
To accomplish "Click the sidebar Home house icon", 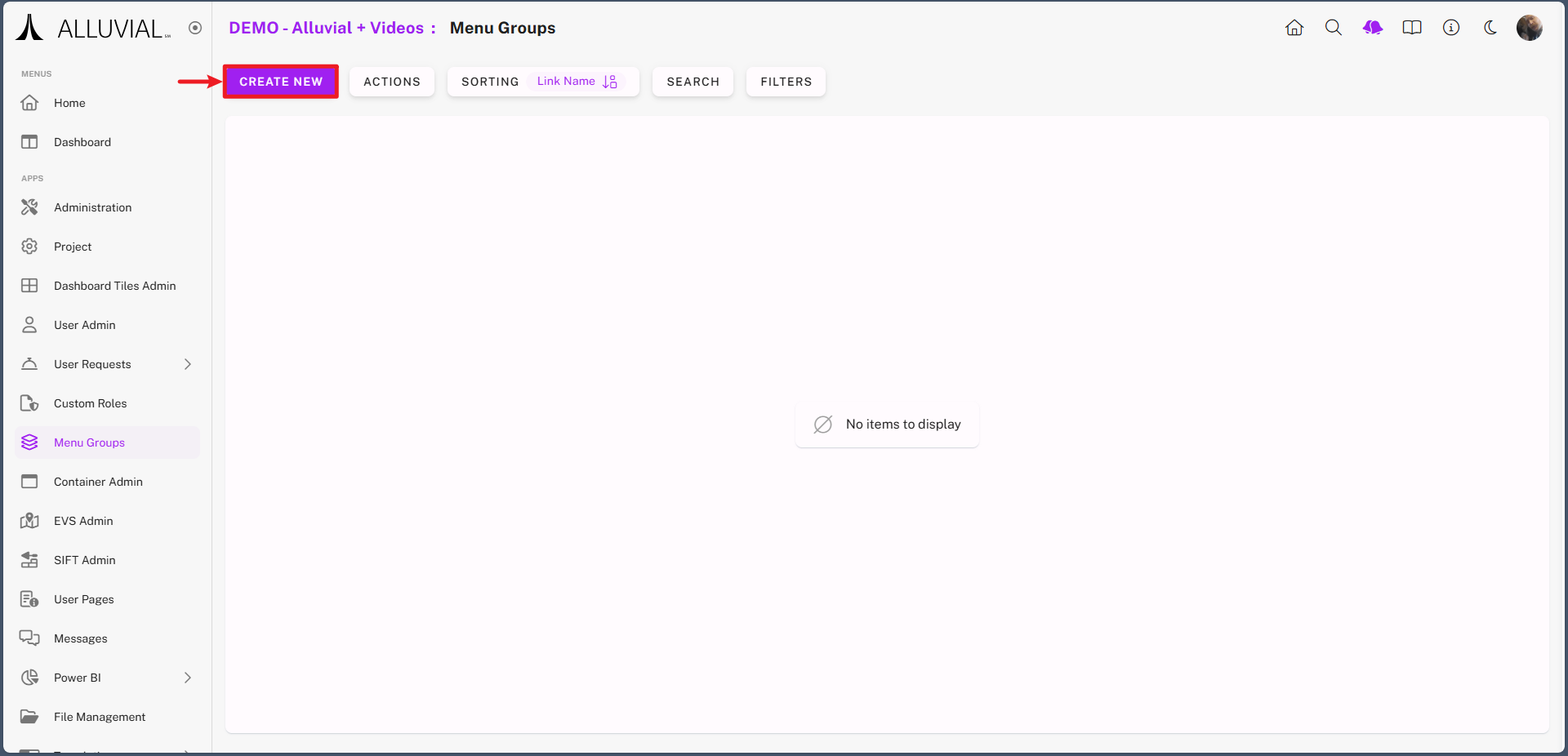I will click(29, 103).
